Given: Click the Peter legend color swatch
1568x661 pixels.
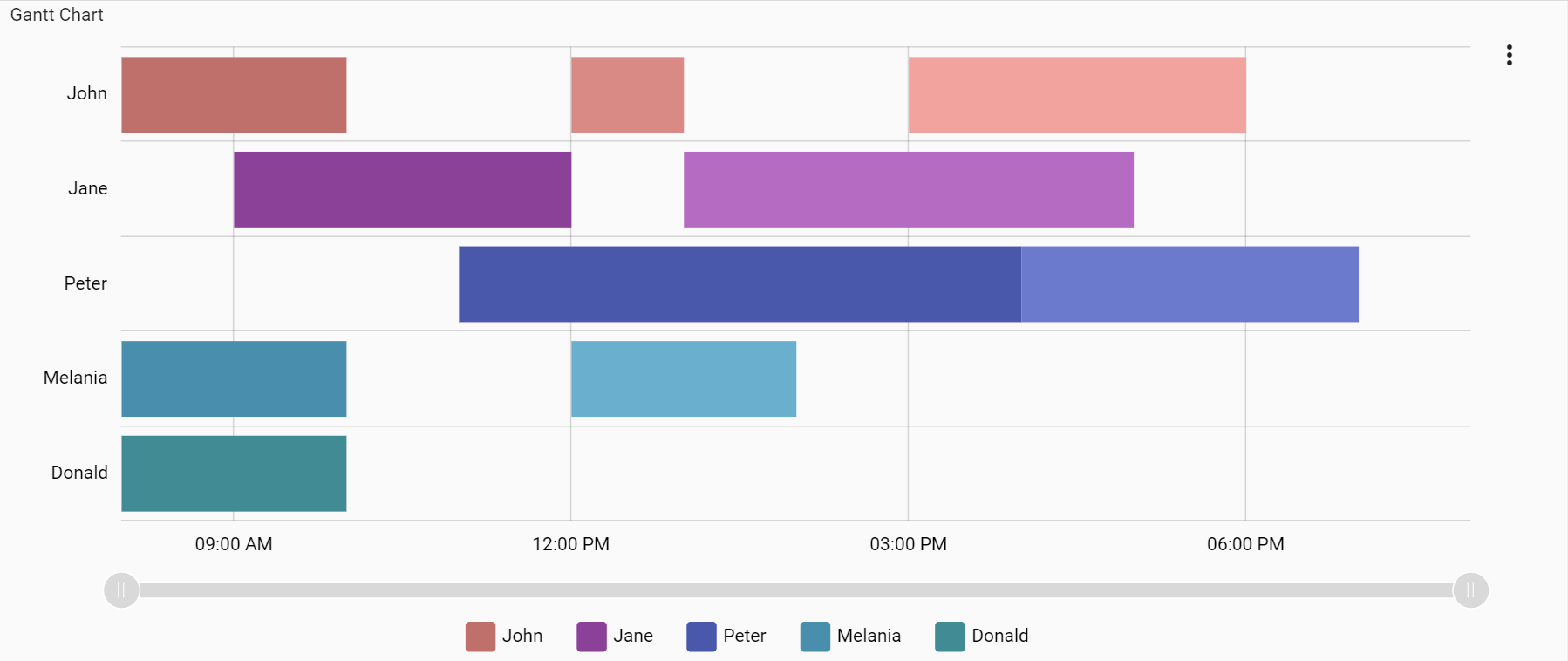Looking at the screenshot, I should (x=699, y=636).
